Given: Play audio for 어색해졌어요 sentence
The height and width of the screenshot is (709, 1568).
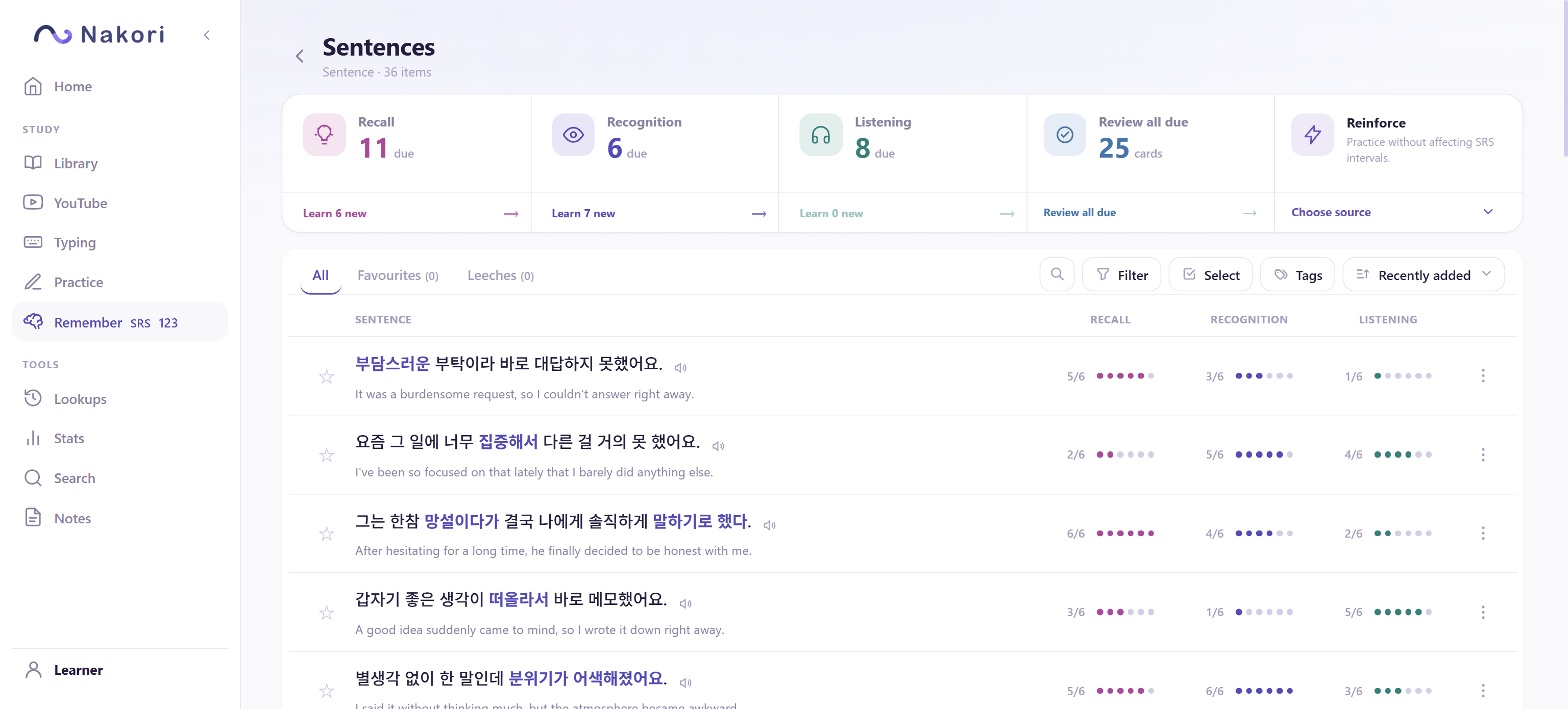Looking at the screenshot, I should point(685,682).
